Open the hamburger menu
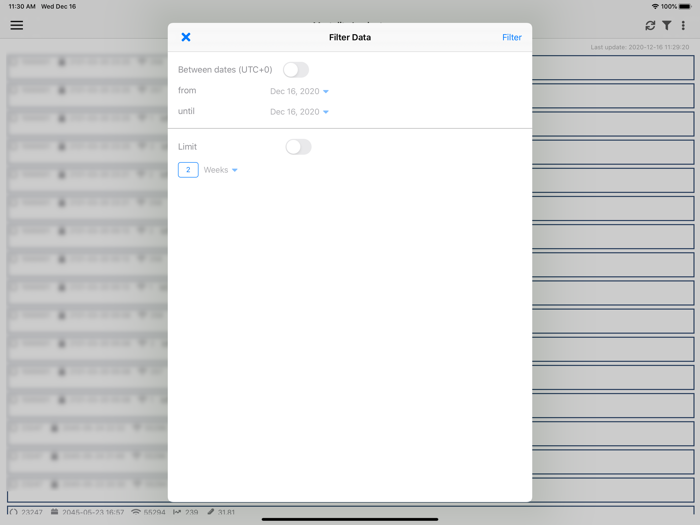This screenshot has width=700, height=525. point(17,25)
